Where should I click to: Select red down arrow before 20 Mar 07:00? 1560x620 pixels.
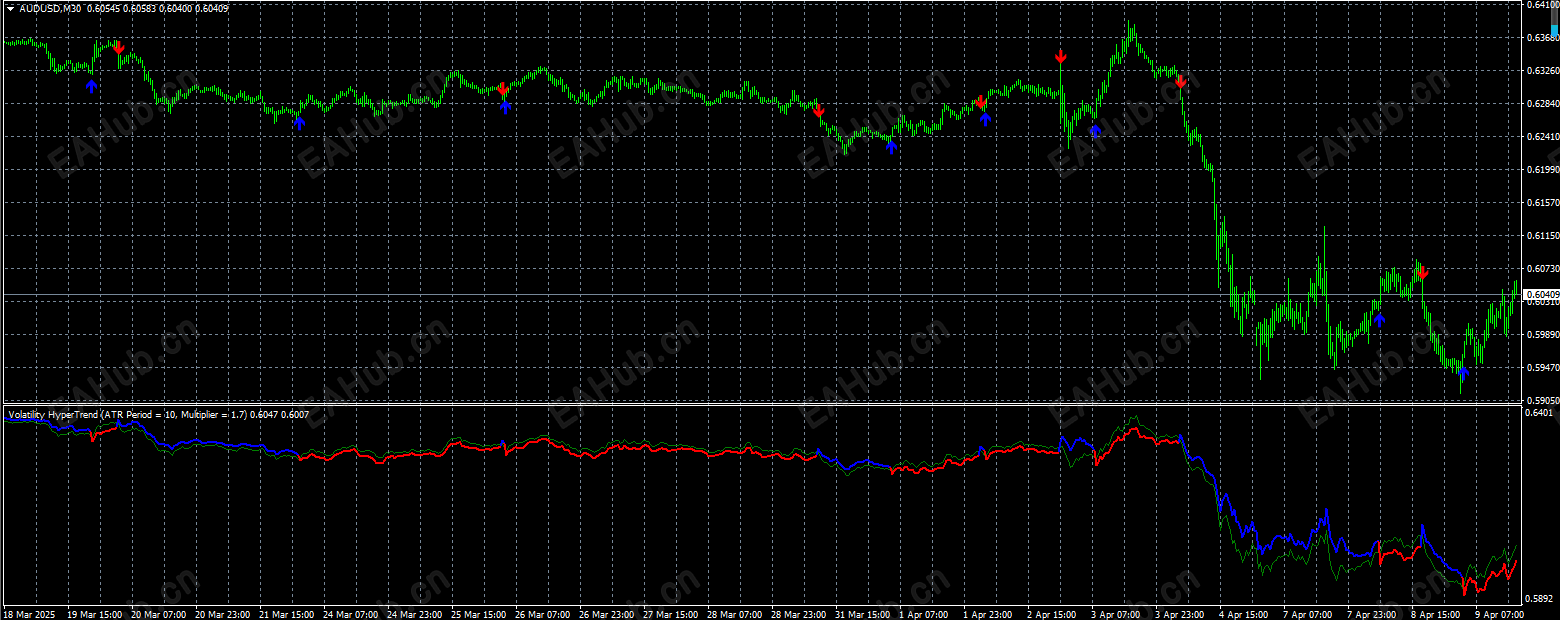pos(119,47)
